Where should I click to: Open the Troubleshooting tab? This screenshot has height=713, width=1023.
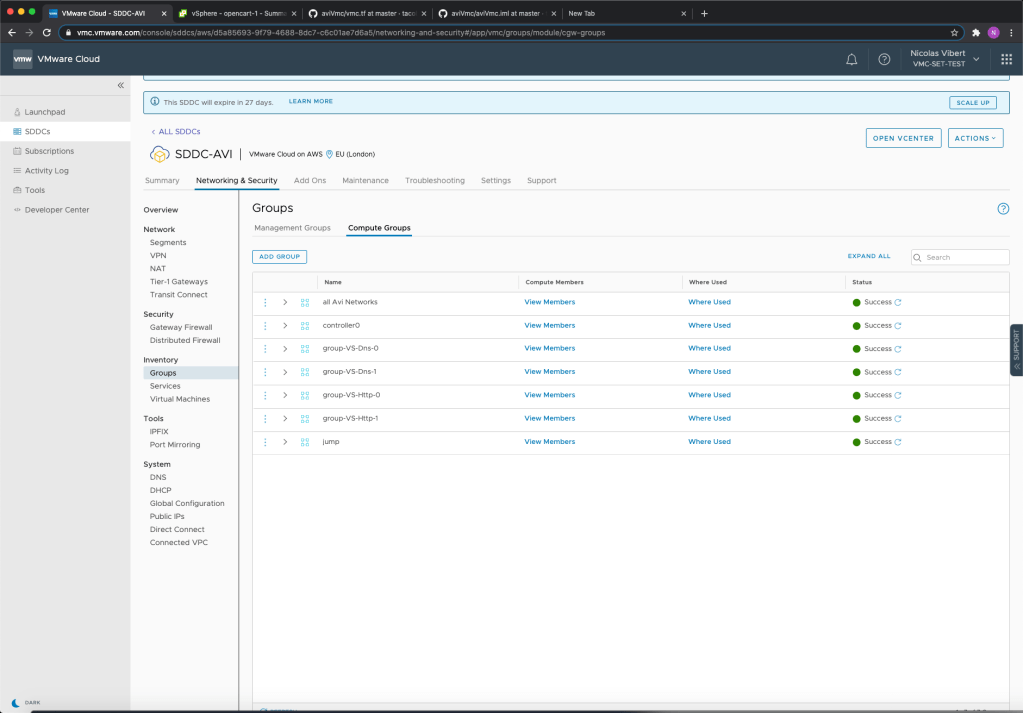(434, 181)
